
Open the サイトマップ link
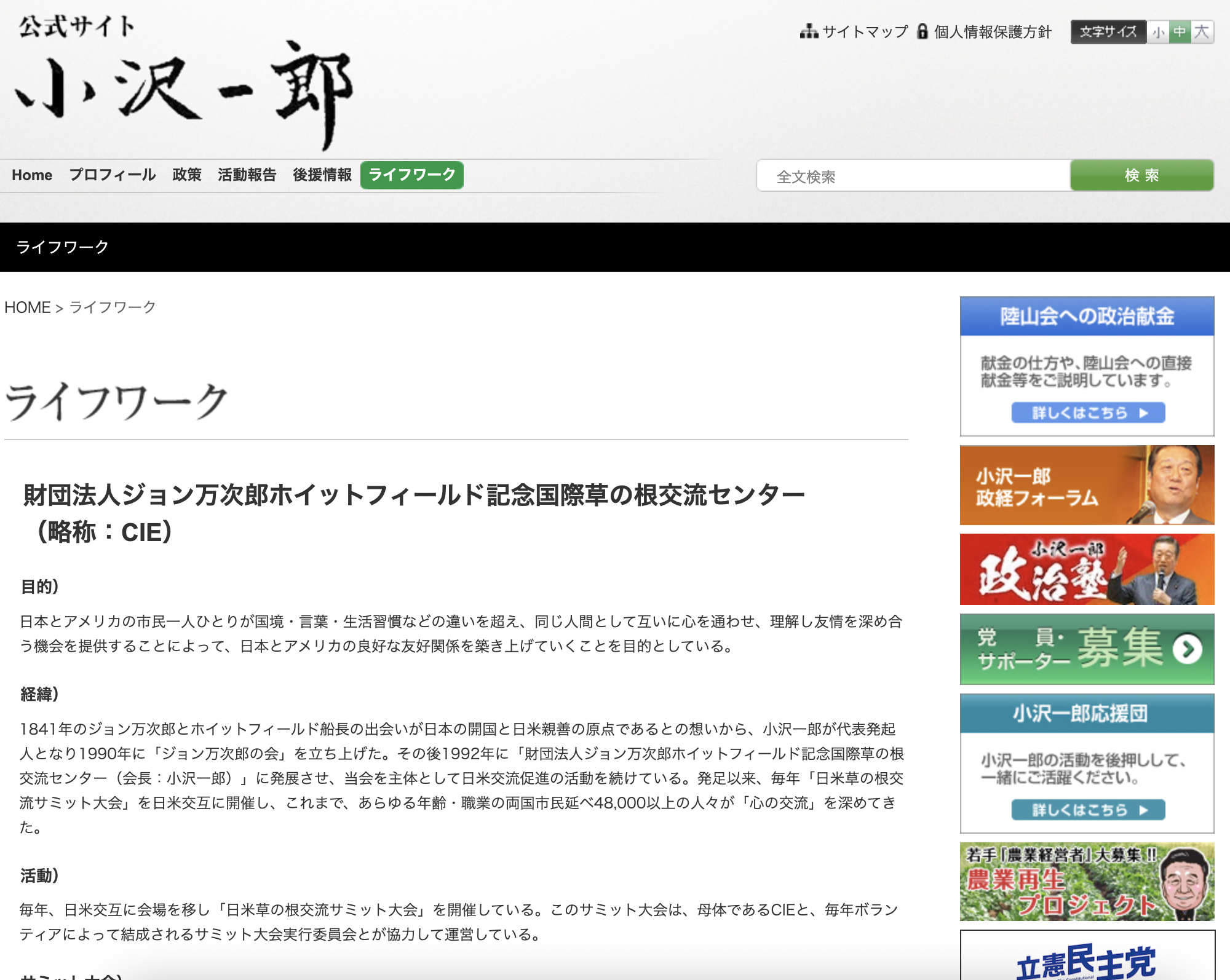(865, 31)
